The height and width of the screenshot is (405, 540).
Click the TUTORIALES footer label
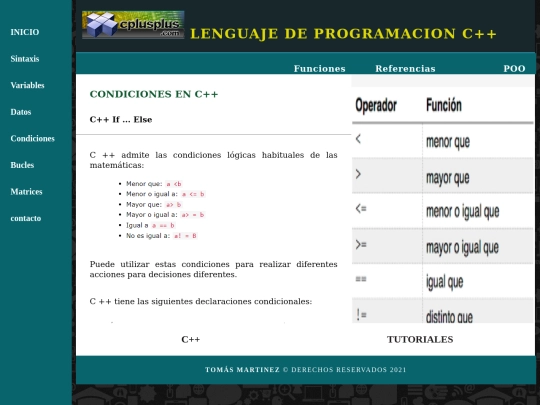420,340
